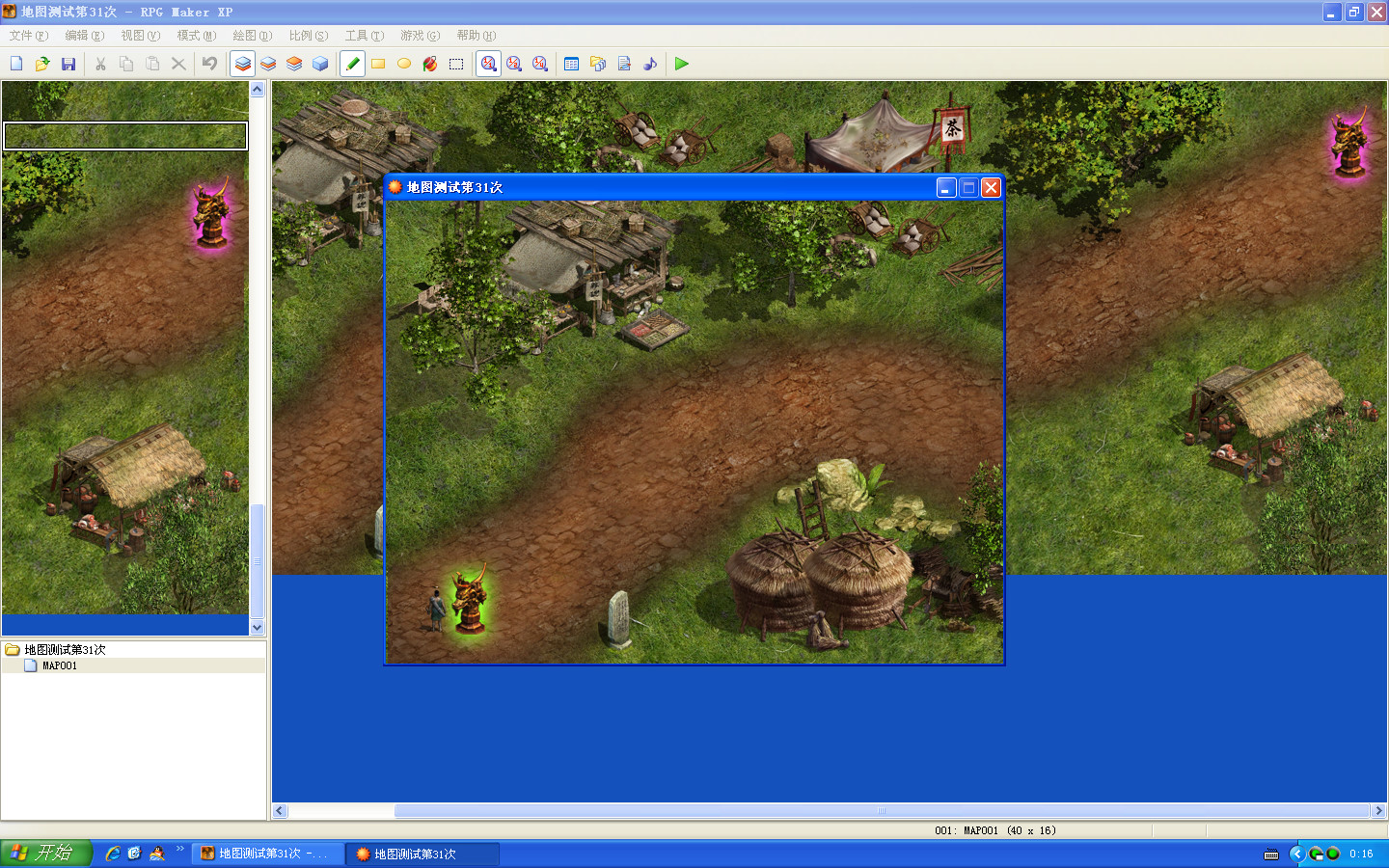Select the Layer 1 editing mode
Image resolution: width=1389 pixels, height=868 pixels.
243,64
